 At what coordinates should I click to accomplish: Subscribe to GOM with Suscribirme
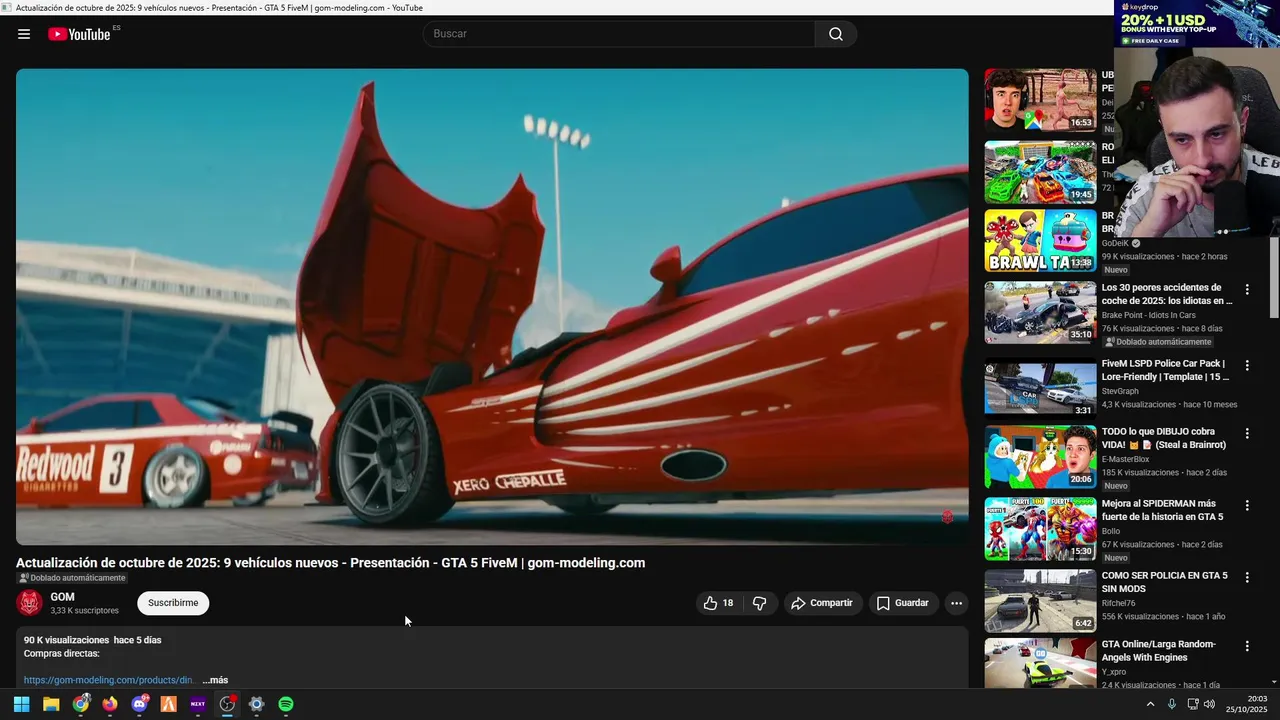(173, 603)
